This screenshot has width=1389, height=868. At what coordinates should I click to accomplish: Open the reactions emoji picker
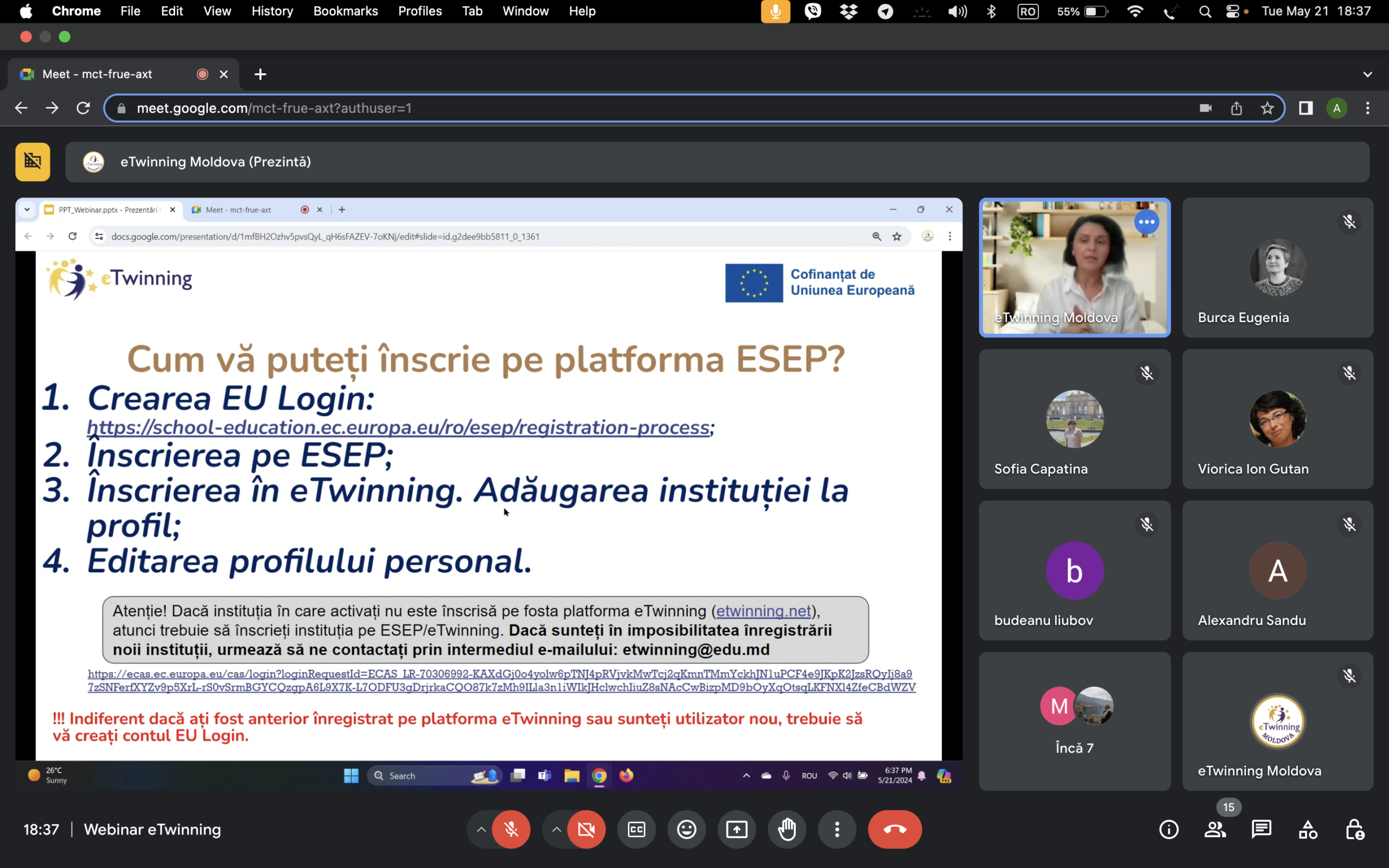(x=686, y=829)
